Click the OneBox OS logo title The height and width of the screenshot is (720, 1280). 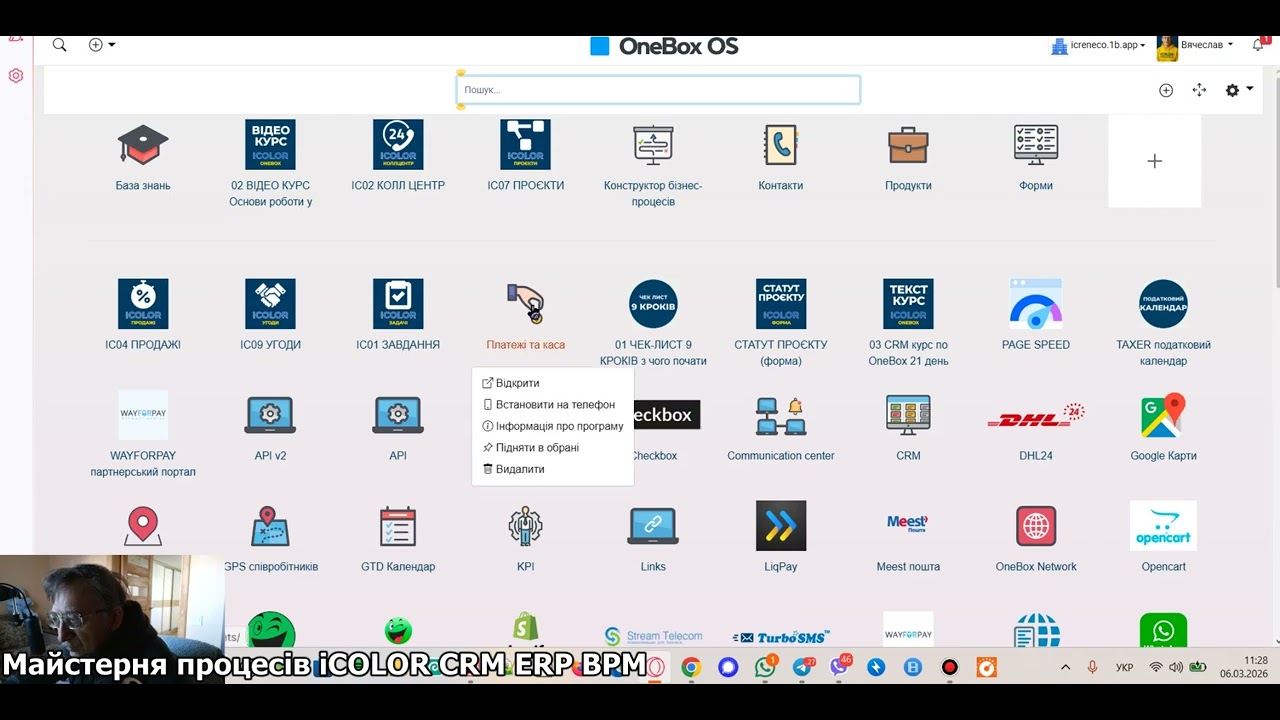coord(664,46)
